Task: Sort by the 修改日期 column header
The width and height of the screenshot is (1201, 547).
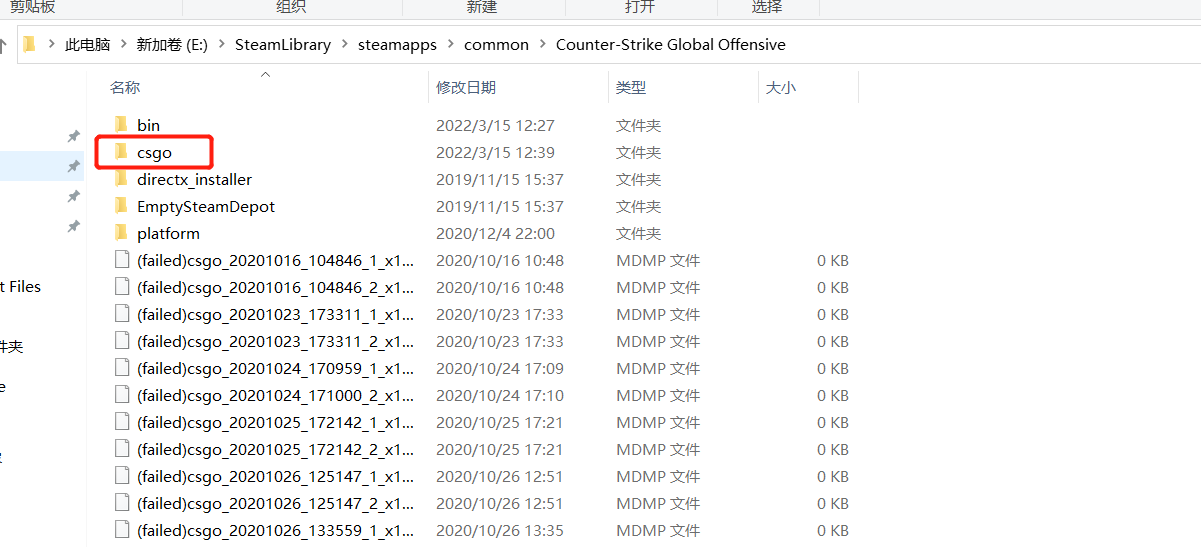Action: pyautogui.click(x=466, y=88)
